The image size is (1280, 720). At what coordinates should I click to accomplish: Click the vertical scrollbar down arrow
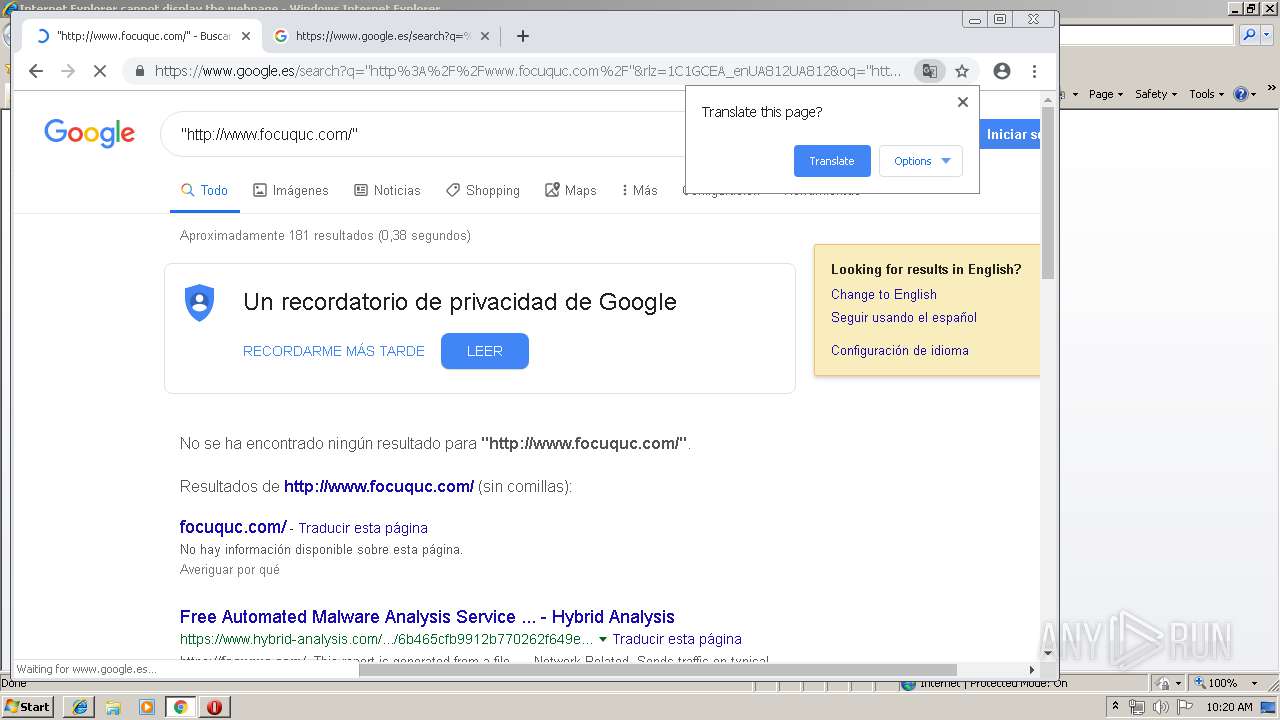[x=1048, y=654]
